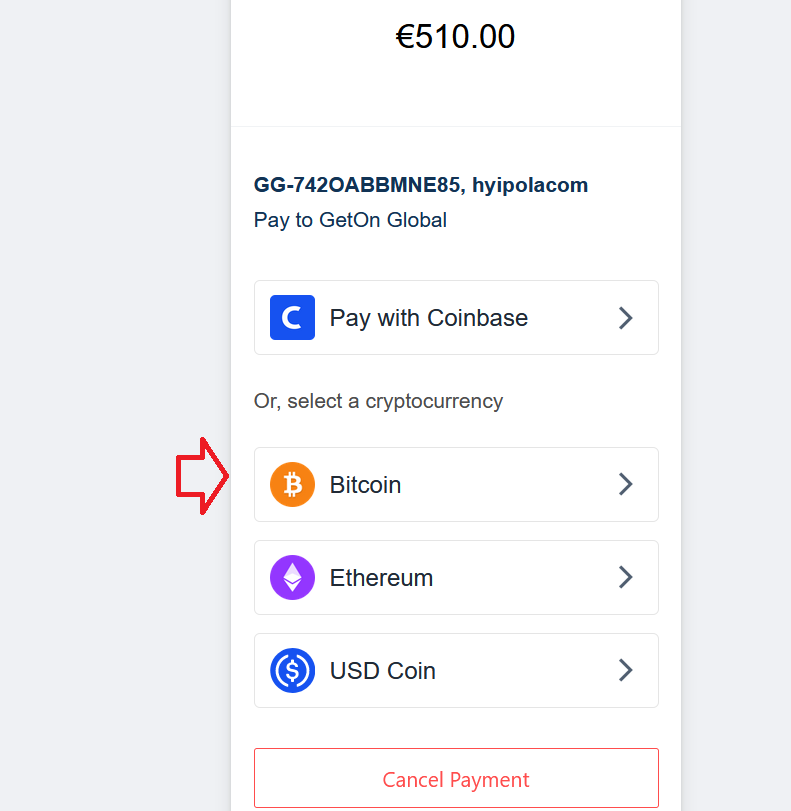Click the purple Ethereum logo icon
This screenshot has width=791, height=811.
point(292,578)
